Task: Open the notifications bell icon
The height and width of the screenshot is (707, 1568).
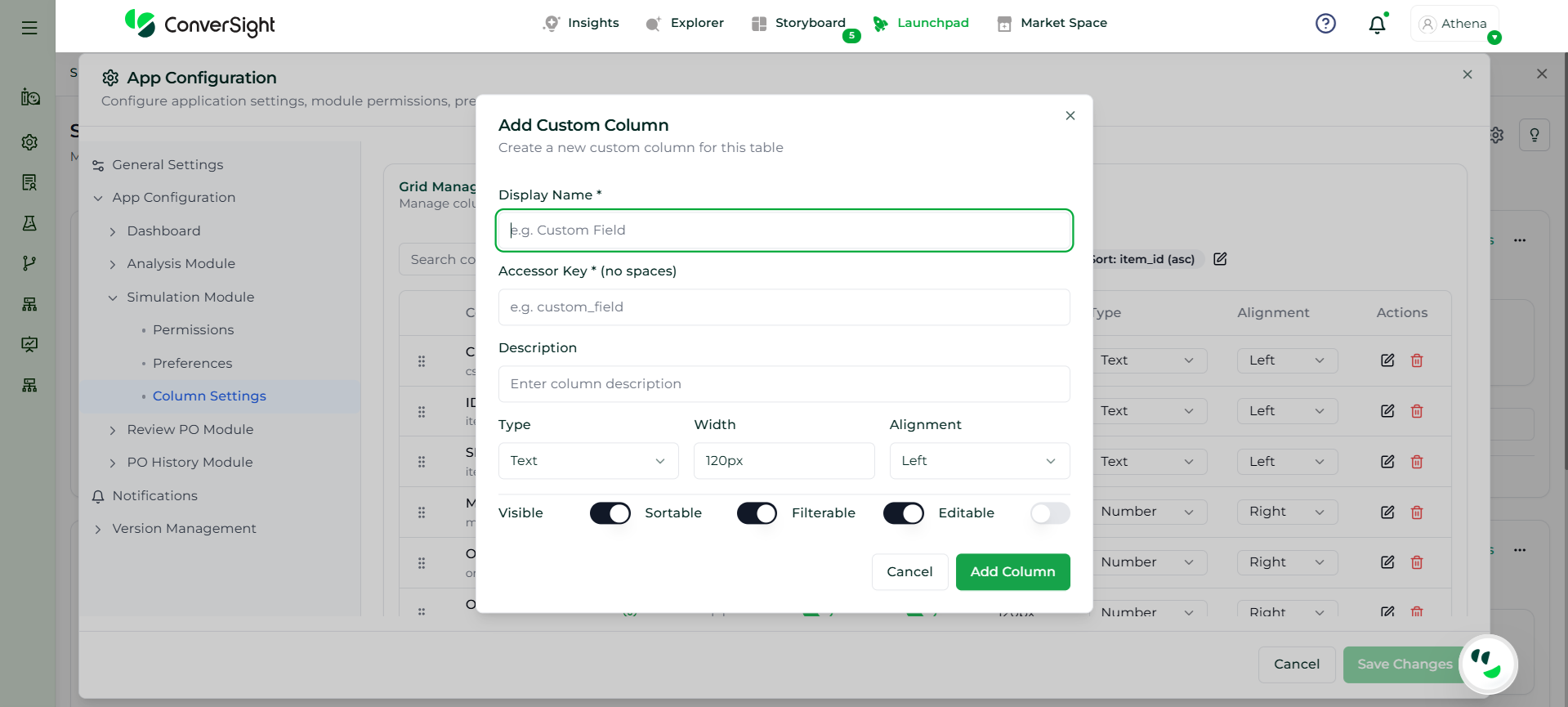Action: tap(1377, 25)
